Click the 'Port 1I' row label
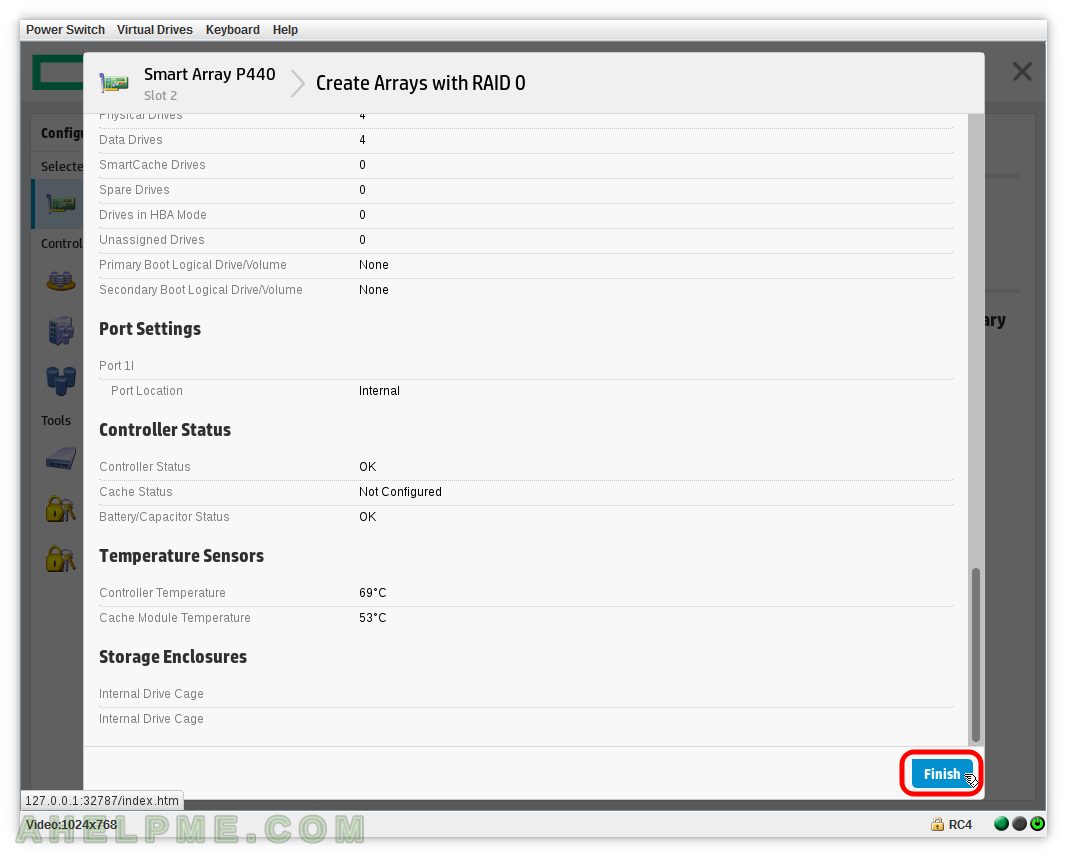Screen dimensions: 1067x857 (x=116, y=366)
